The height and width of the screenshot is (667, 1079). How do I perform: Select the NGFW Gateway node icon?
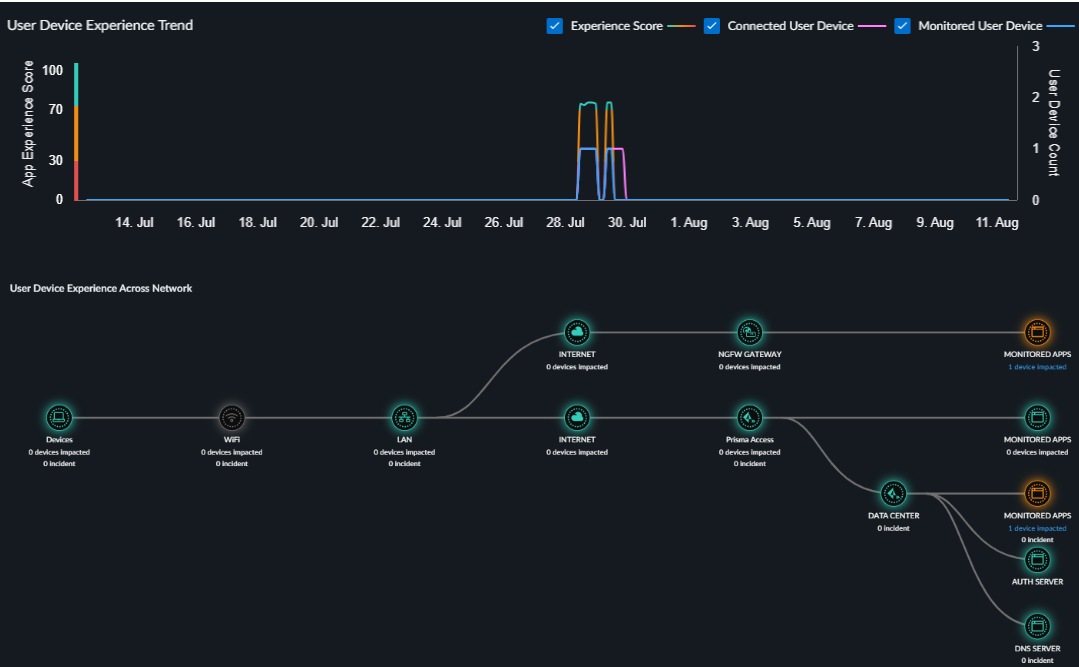coord(749,332)
